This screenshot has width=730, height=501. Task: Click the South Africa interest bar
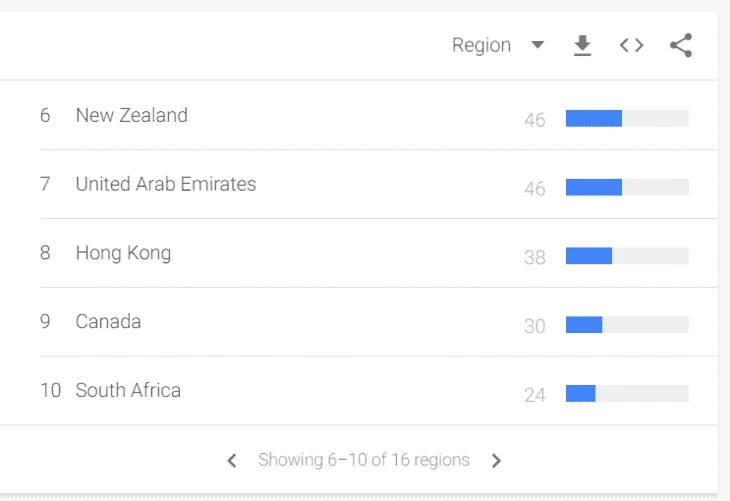pos(627,393)
